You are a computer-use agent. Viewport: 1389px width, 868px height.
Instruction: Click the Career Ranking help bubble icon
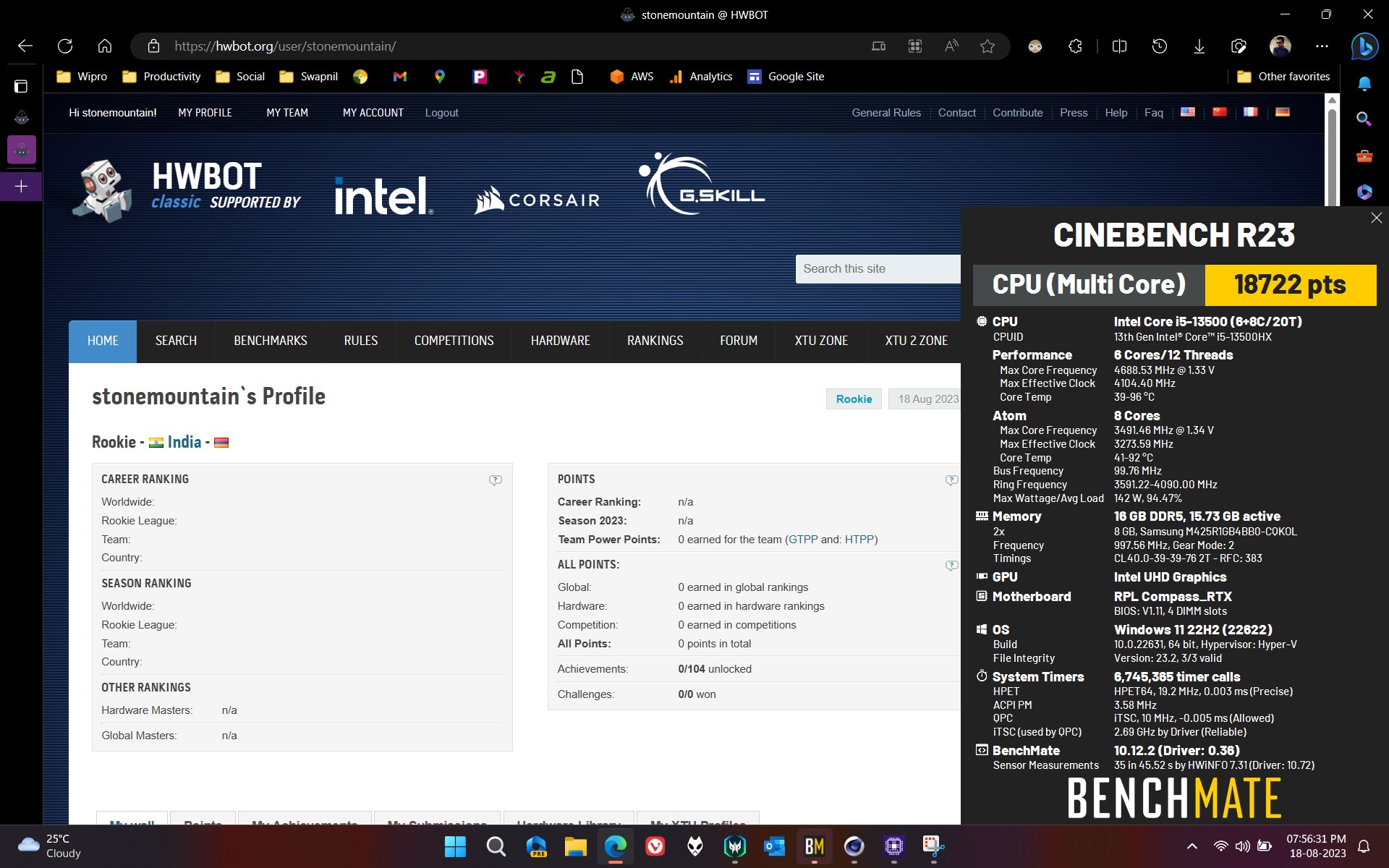tap(495, 480)
